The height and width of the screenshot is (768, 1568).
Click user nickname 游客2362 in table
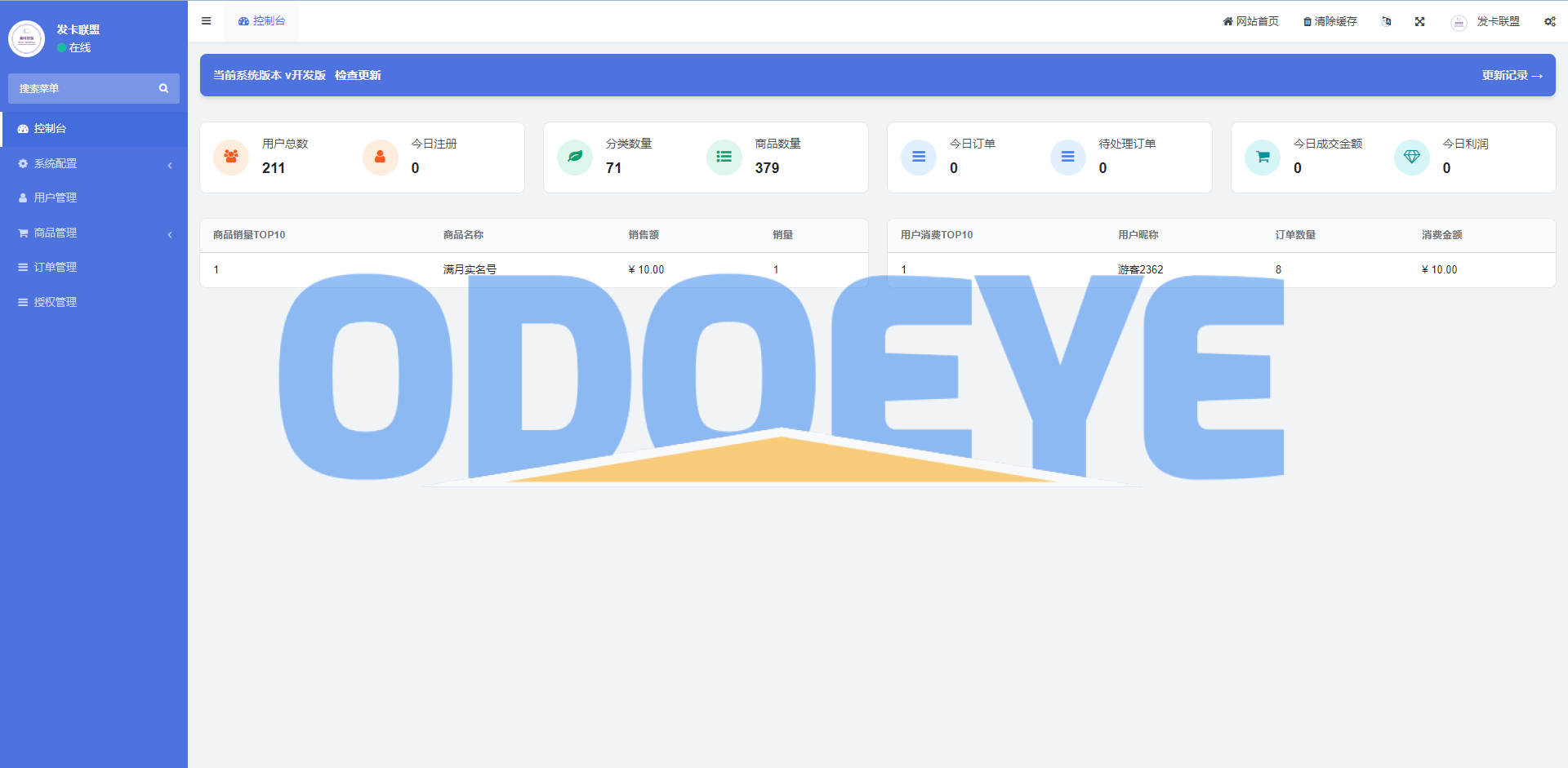pos(1141,269)
